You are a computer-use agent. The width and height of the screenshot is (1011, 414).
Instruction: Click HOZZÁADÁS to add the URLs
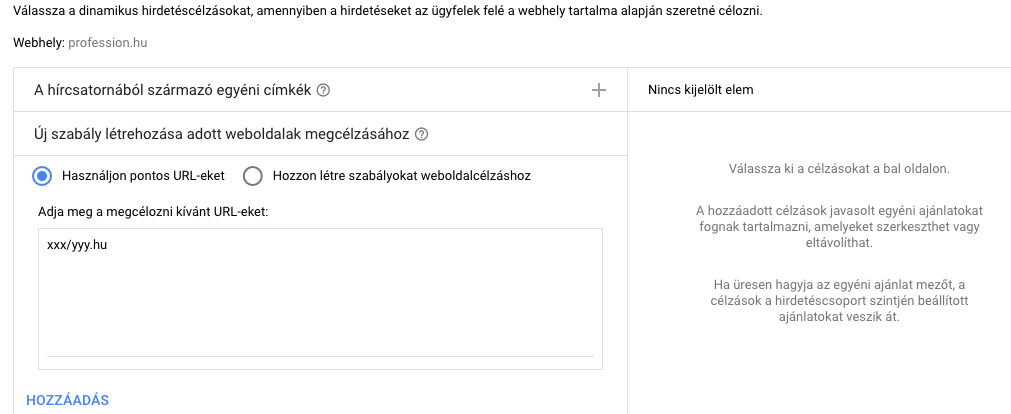click(67, 400)
